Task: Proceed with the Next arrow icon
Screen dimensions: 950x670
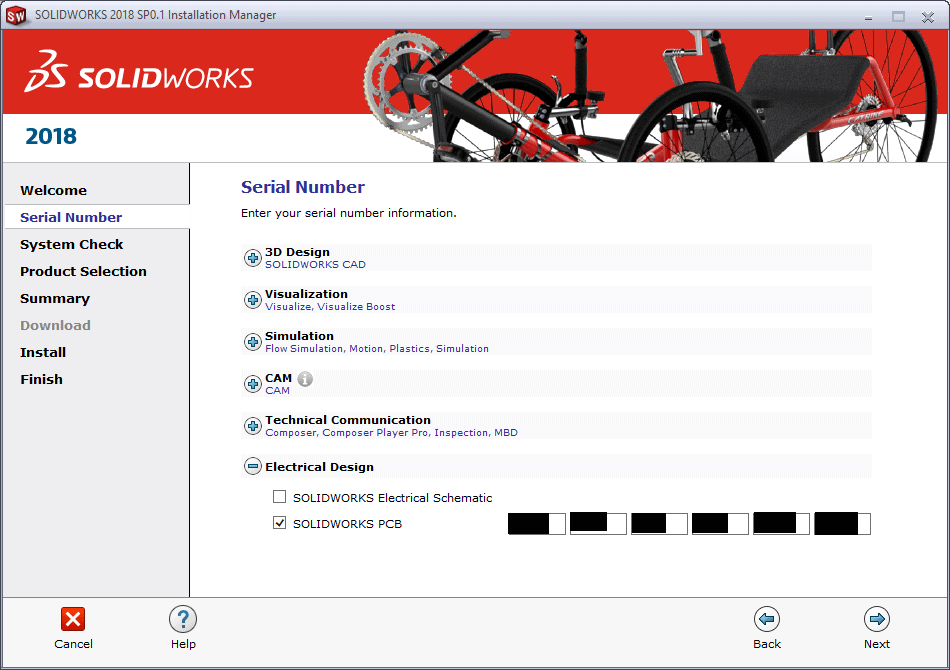Action: (877, 619)
